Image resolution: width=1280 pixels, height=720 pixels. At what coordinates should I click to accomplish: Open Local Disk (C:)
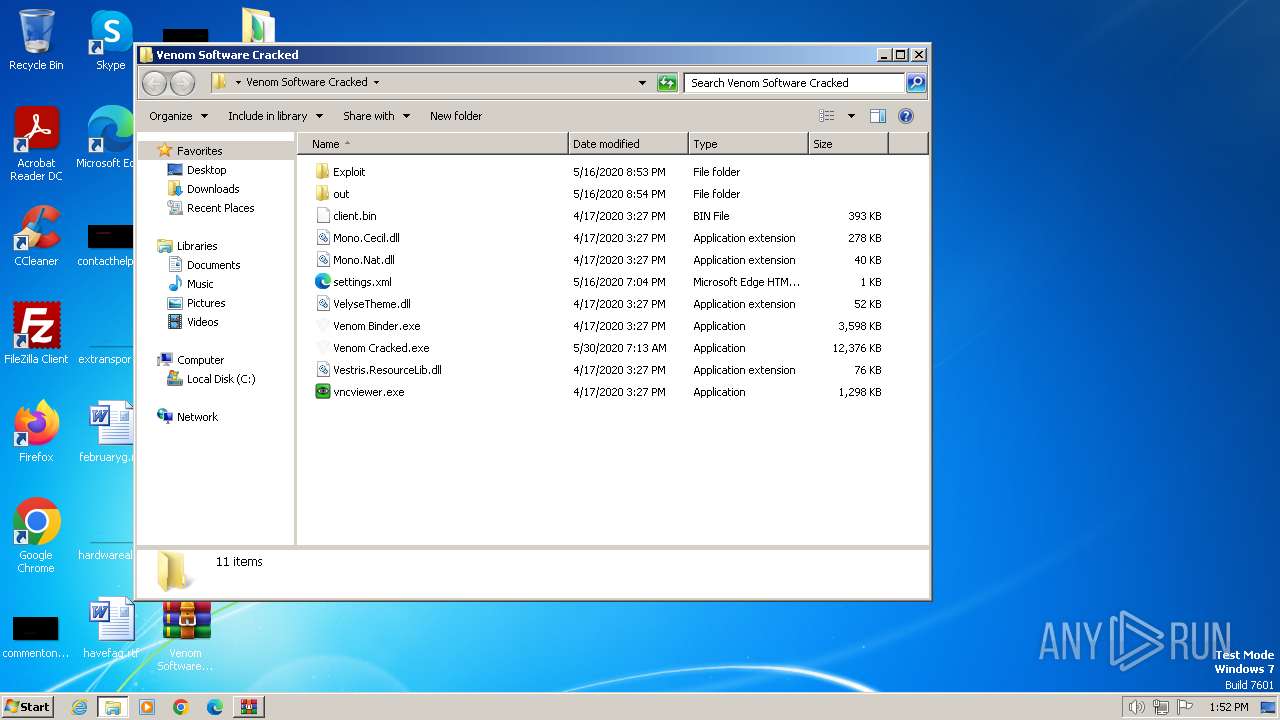pos(221,379)
